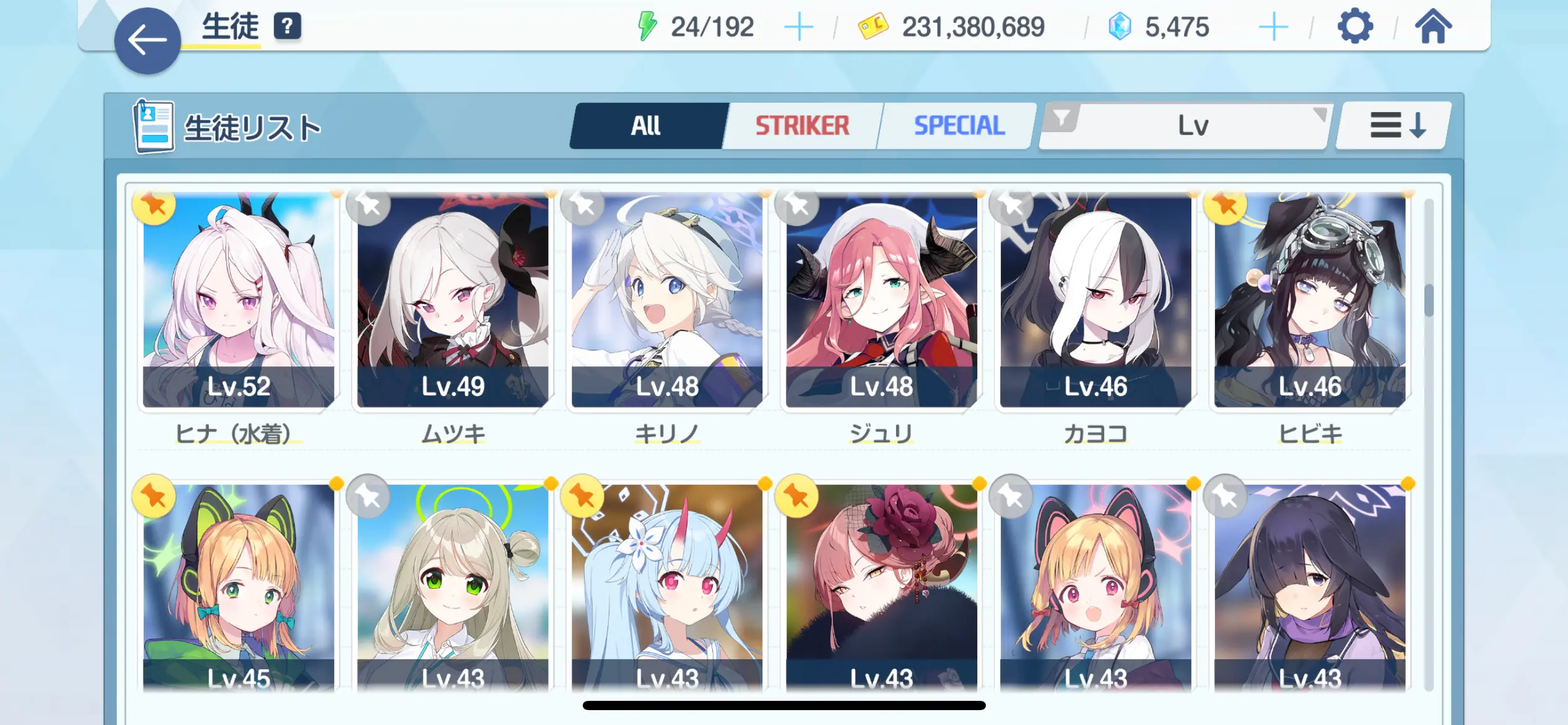Return to lobby with home icon
This screenshot has height=725, width=1568.
coord(1433,27)
